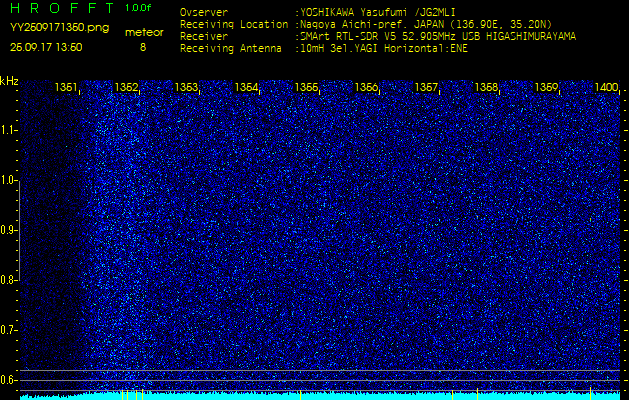Click the 1352 time axis label
Viewport: 629px width, 400px height.
coord(127,88)
